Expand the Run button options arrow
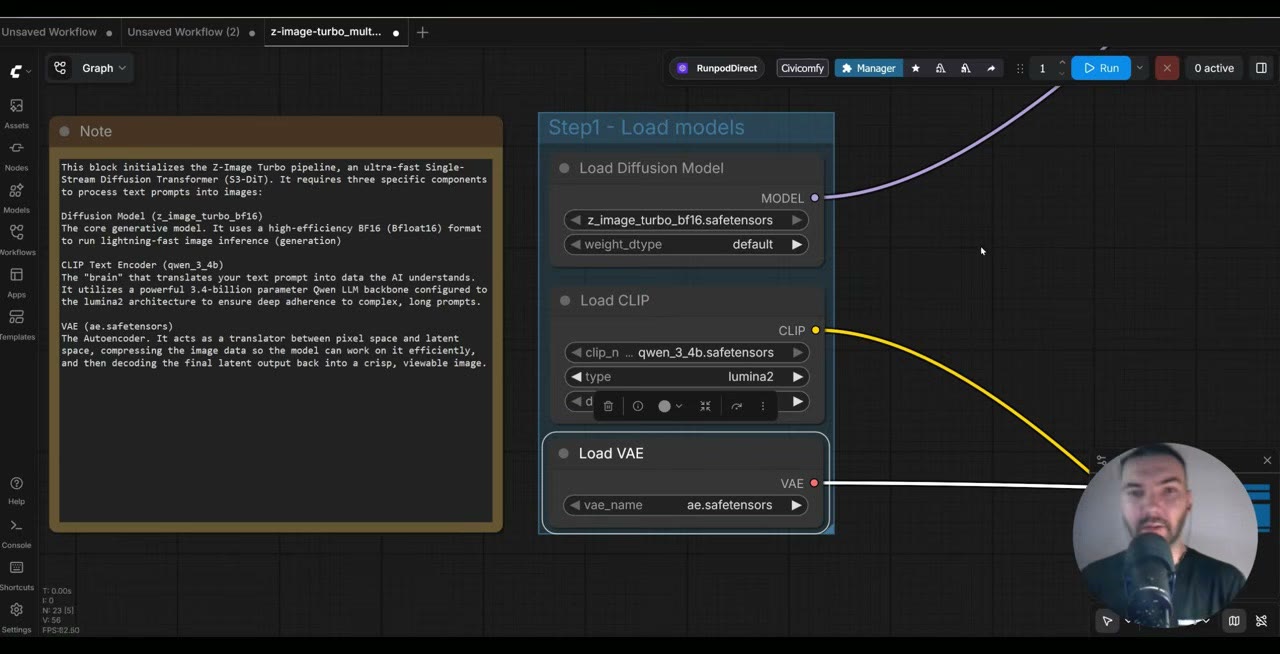Image resolution: width=1280 pixels, height=654 pixels. point(1139,68)
